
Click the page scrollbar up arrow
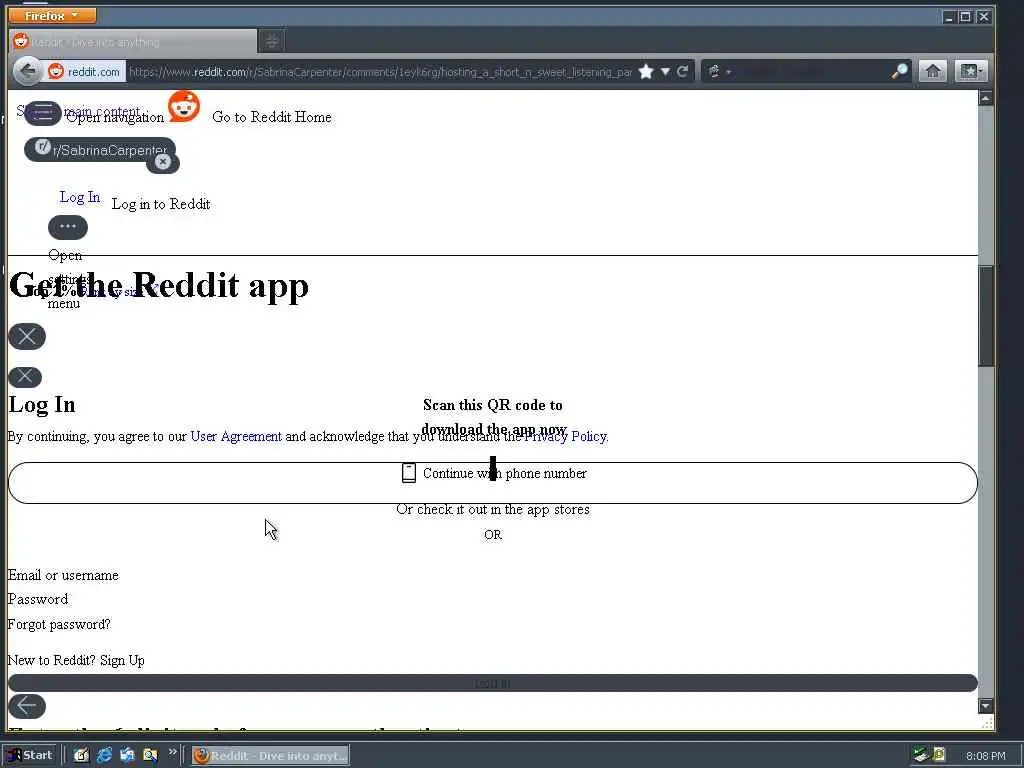(985, 98)
